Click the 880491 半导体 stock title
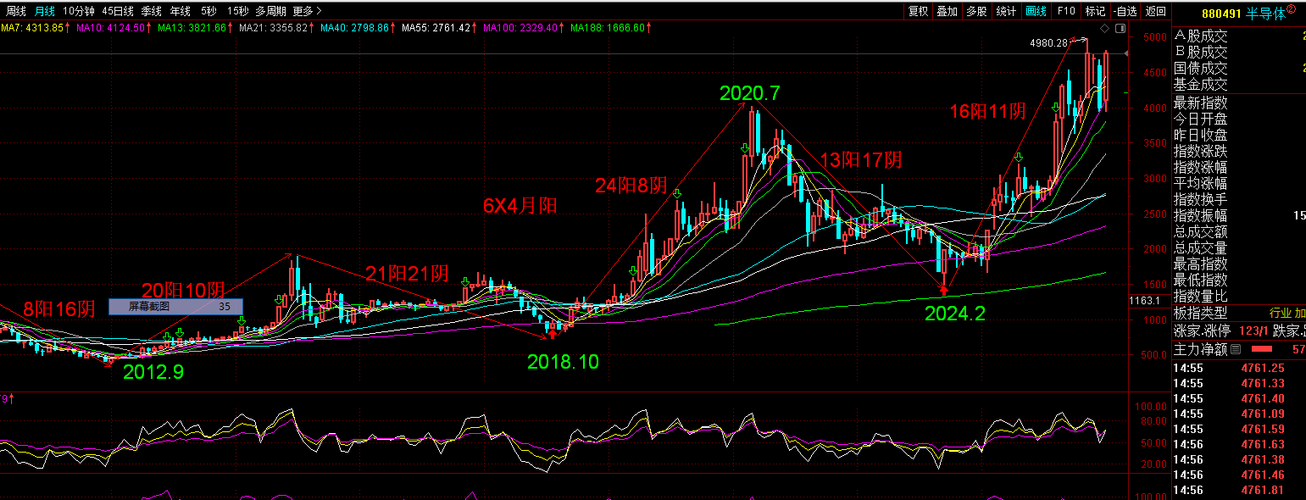This screenshot has height=500, width=1306. (x=1242, y=13)
